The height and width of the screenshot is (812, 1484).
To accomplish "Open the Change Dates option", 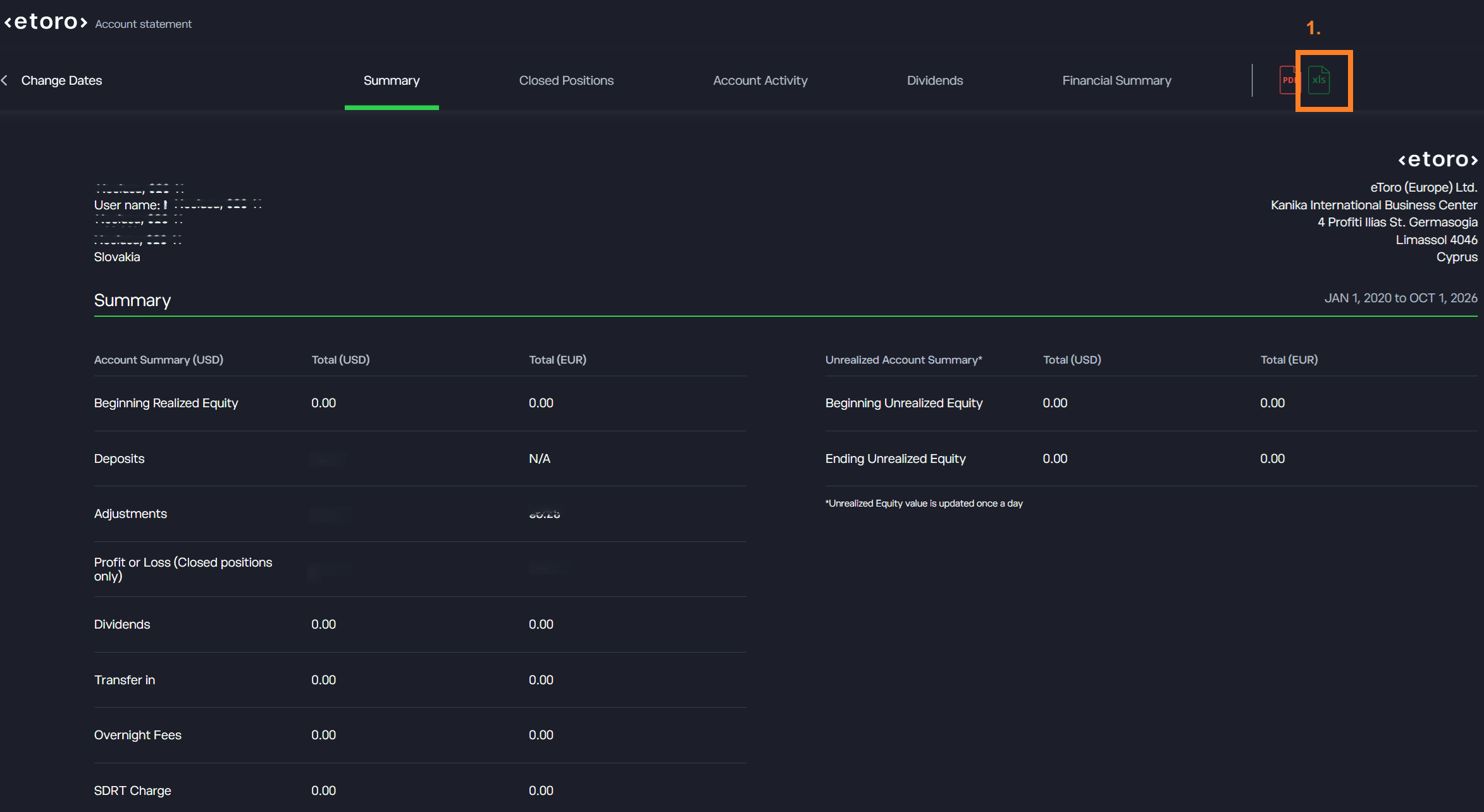I will point(61,80).
